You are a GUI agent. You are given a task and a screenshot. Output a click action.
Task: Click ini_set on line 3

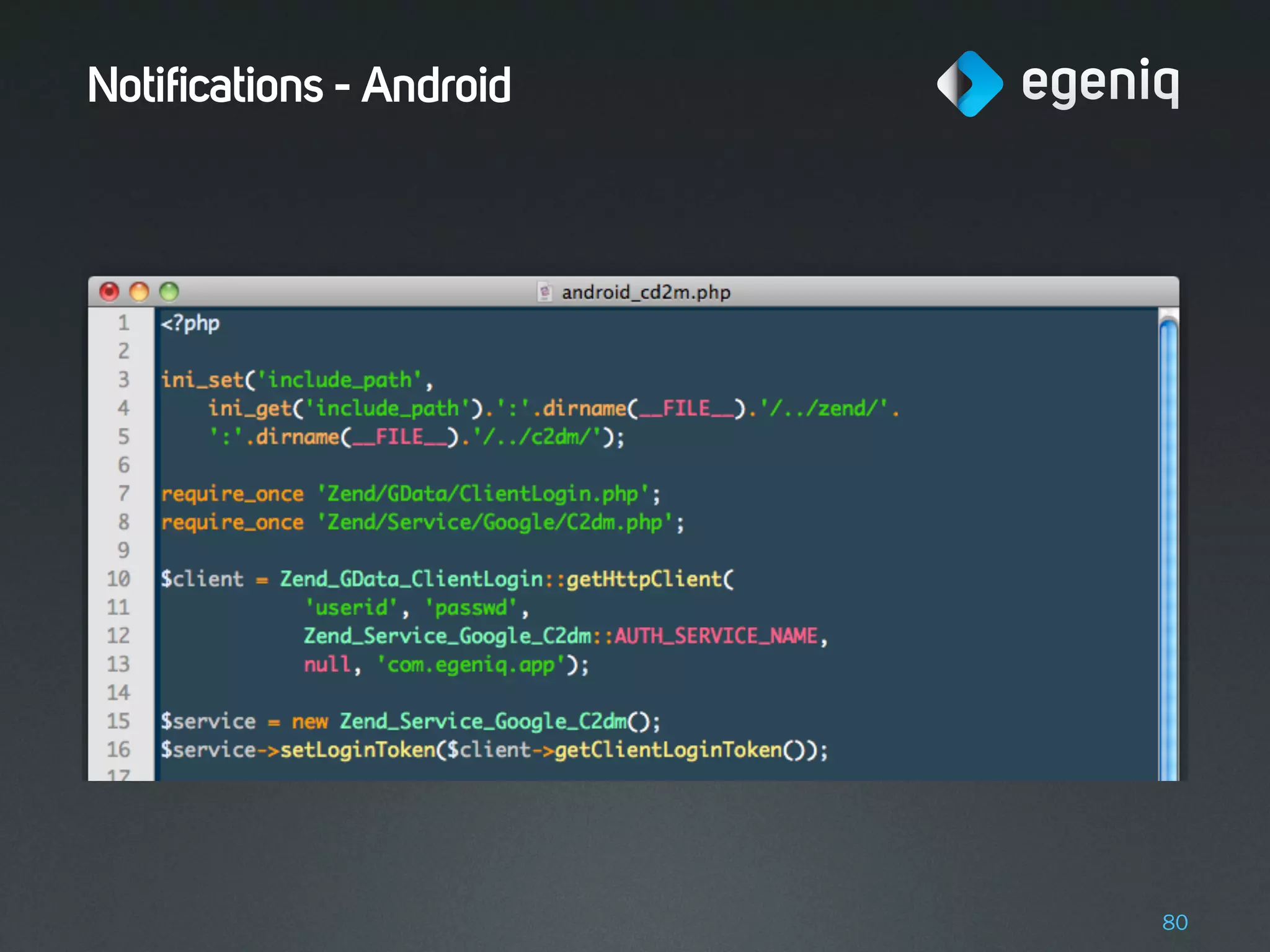[202, 380]
